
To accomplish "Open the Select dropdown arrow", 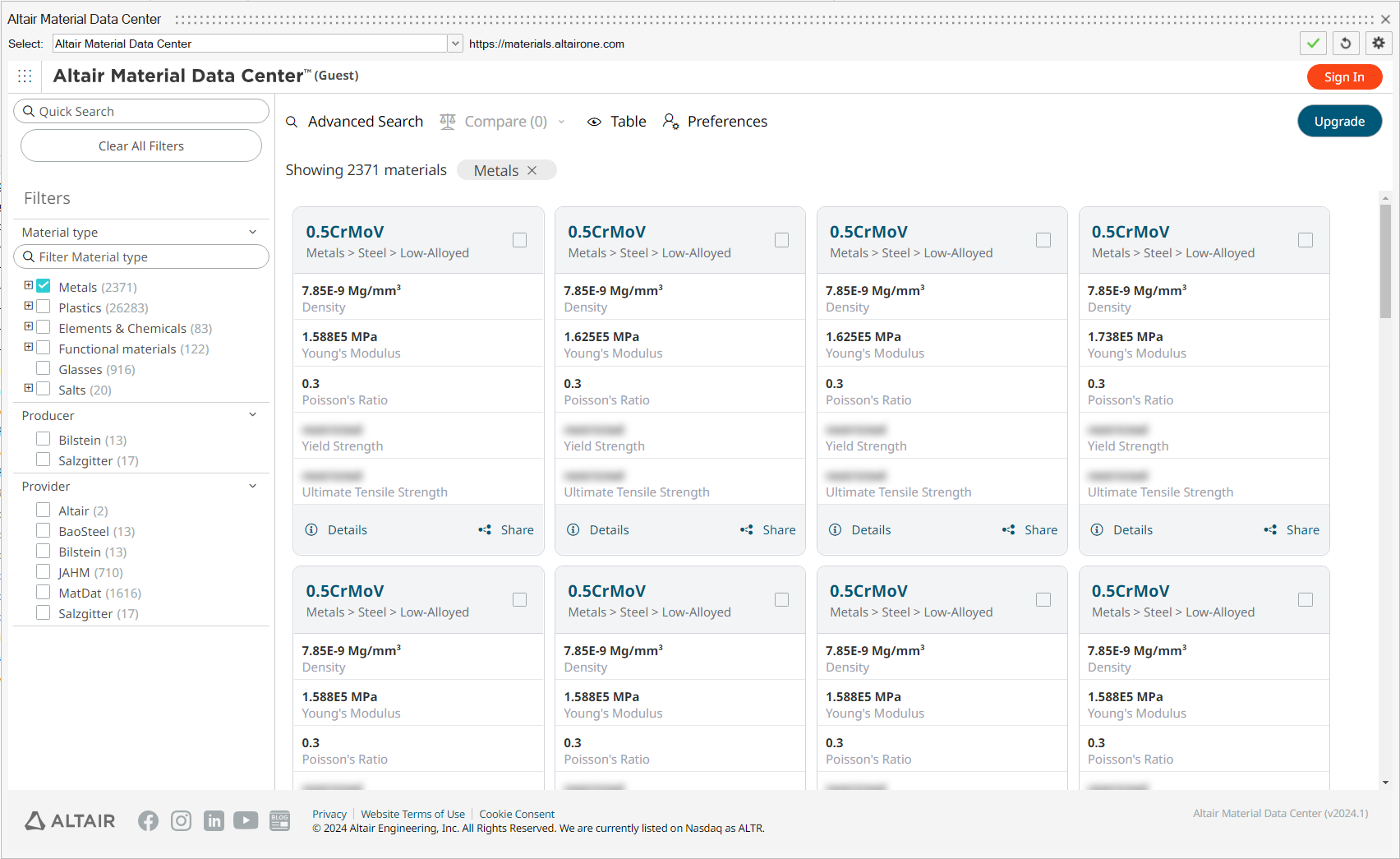I will point(455,44).
